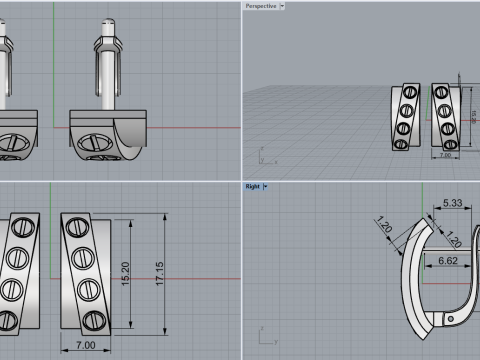Select the 7.00 dimension in Perspective viewport

(445, 155)
